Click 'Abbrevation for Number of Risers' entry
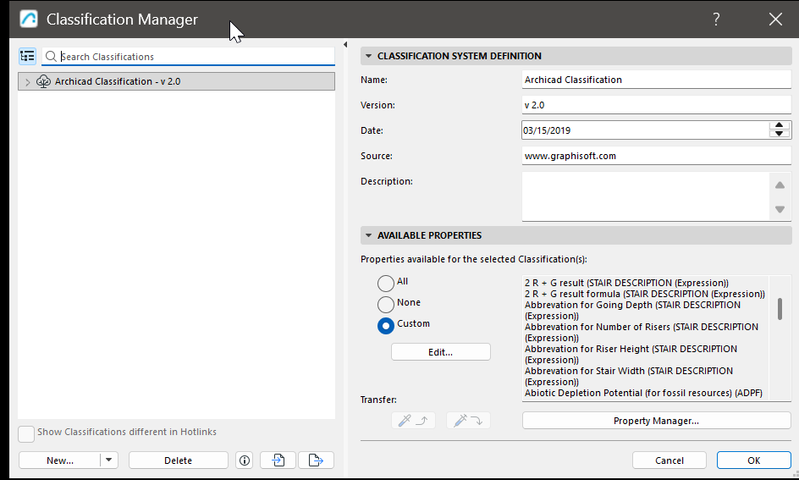The image size is (799, 480). point(642,332)
